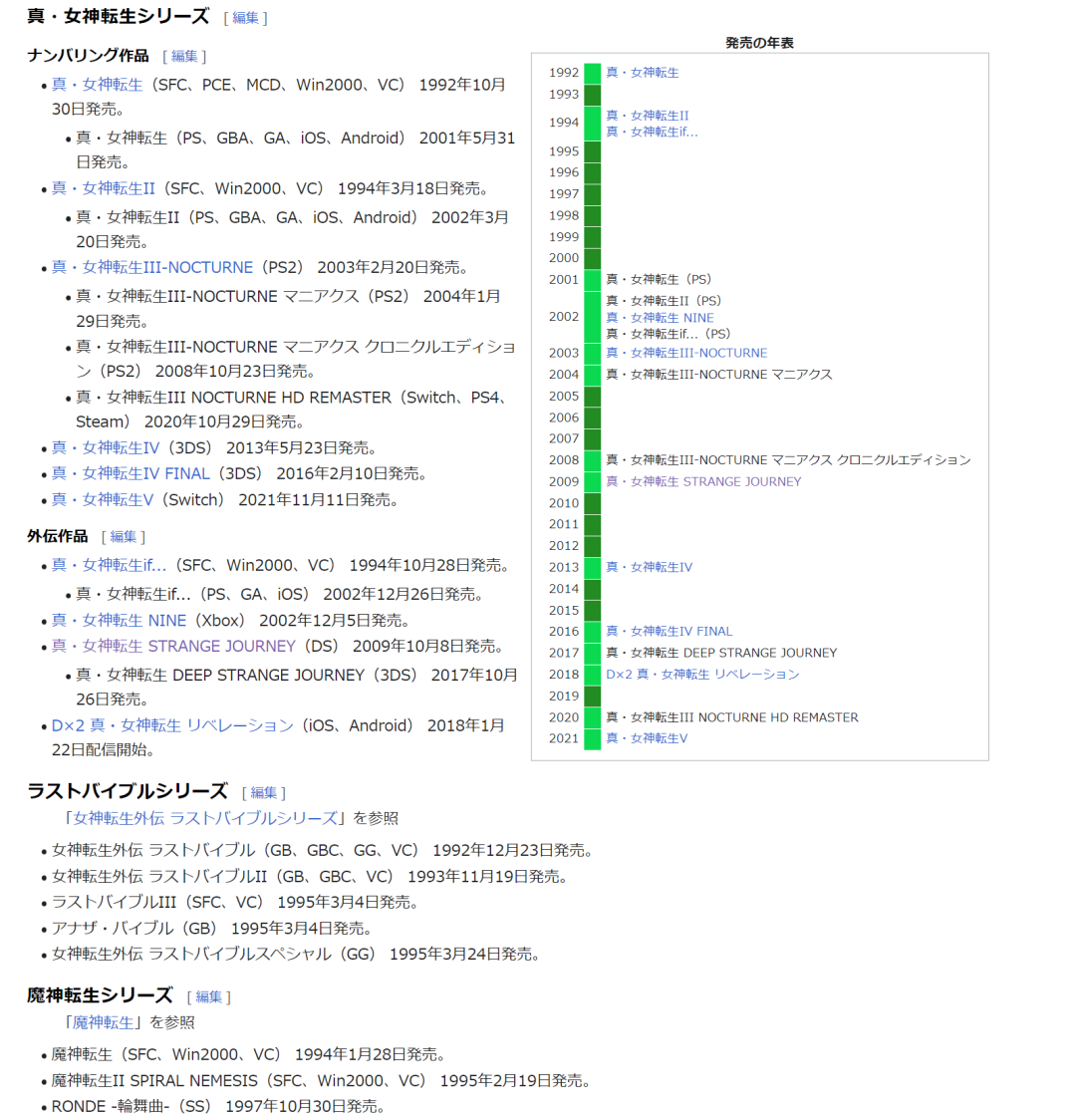Click the green bar for year 2009 in the timeline
Viewport: 1076px width, 1120px height.
[592, 481]
